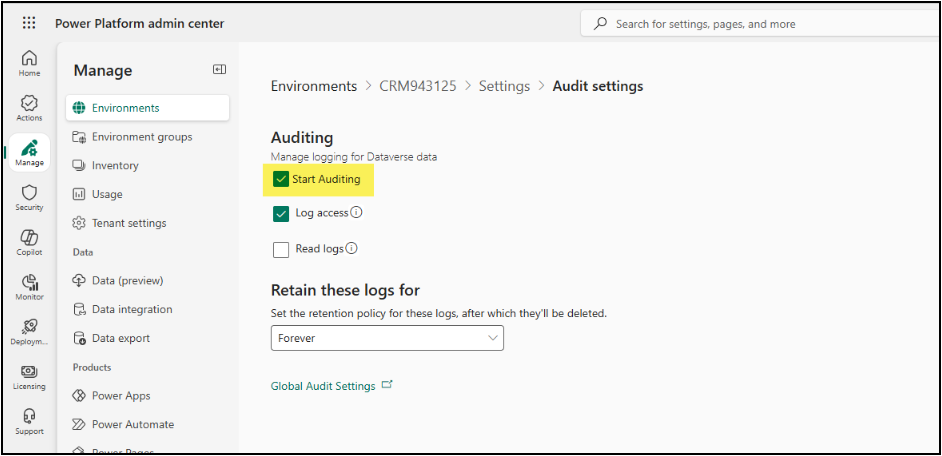Open Support headset icon in rail
This screenshot has height=456, width=942.
pos(29,421)
